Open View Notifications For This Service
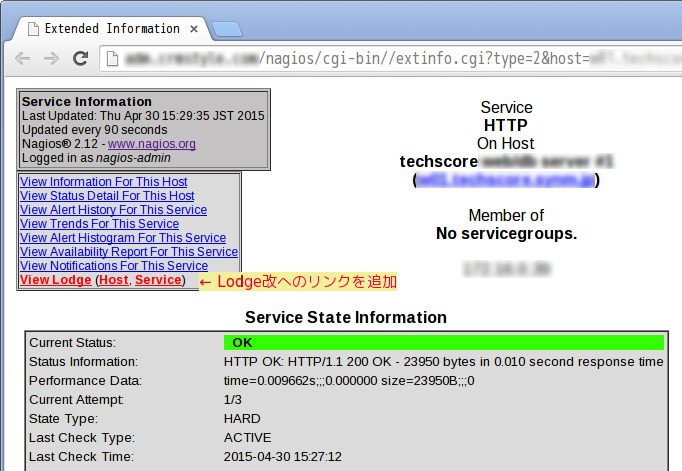Viewport: 682px width, 471px height. 114,266
